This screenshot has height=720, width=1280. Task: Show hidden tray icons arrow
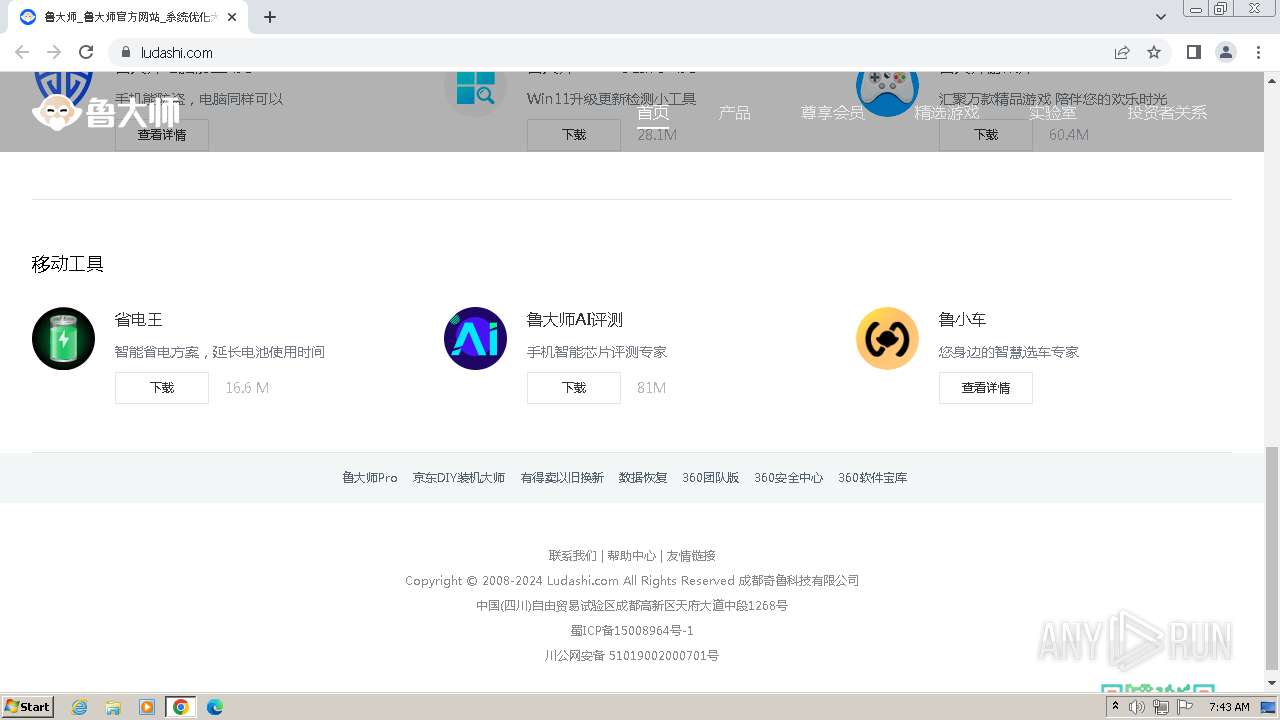(1115, 707)
